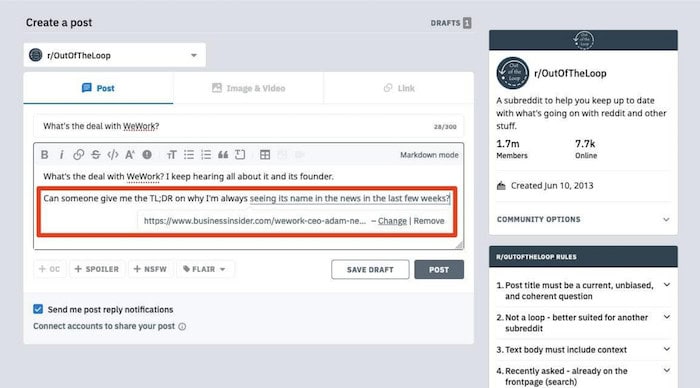700x388 pixels.
Task: Insert a block quote
Action: click(x=223, y=155)
